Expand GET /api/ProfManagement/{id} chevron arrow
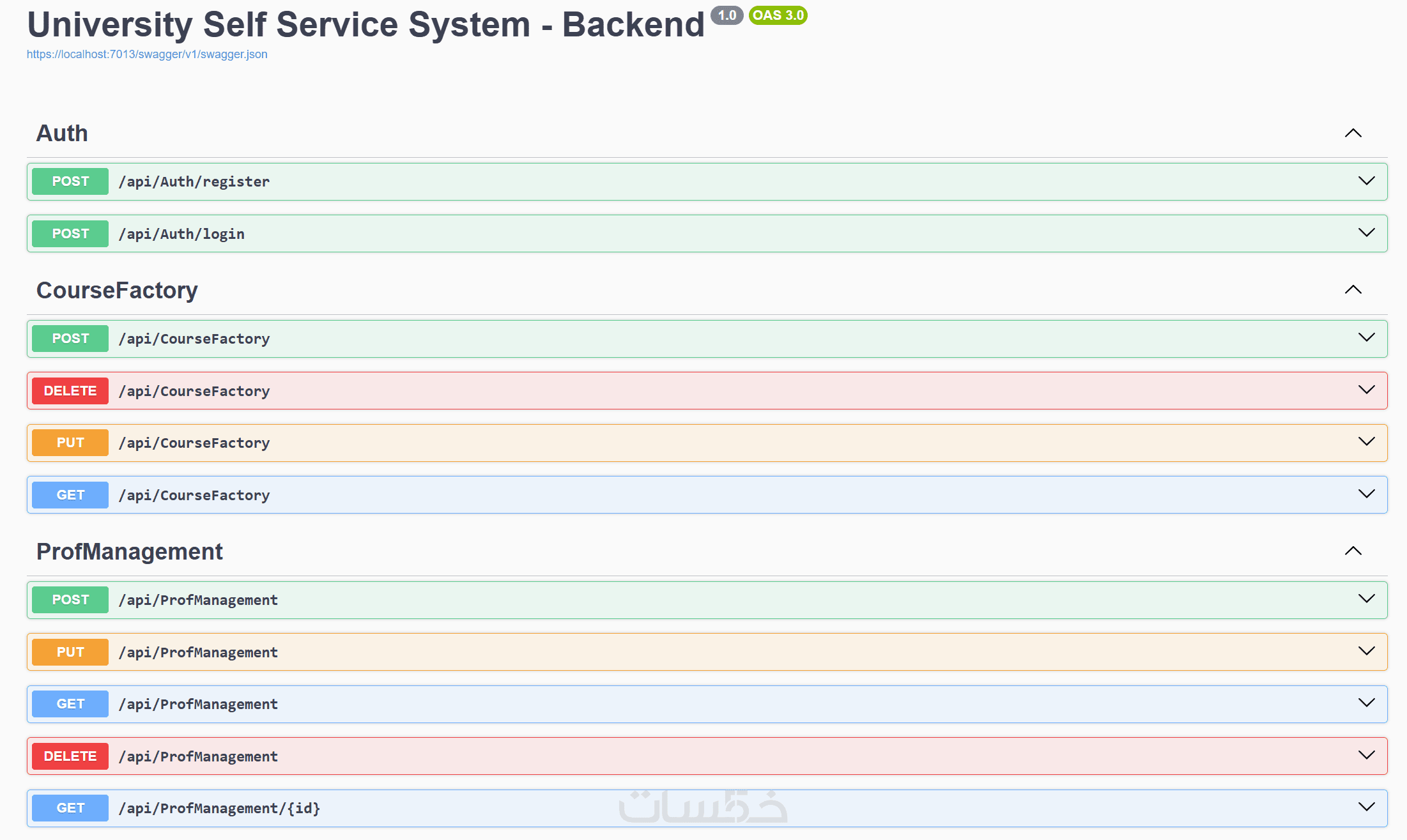Screen dimensions: 1407x840 (x=1366, y=807)
